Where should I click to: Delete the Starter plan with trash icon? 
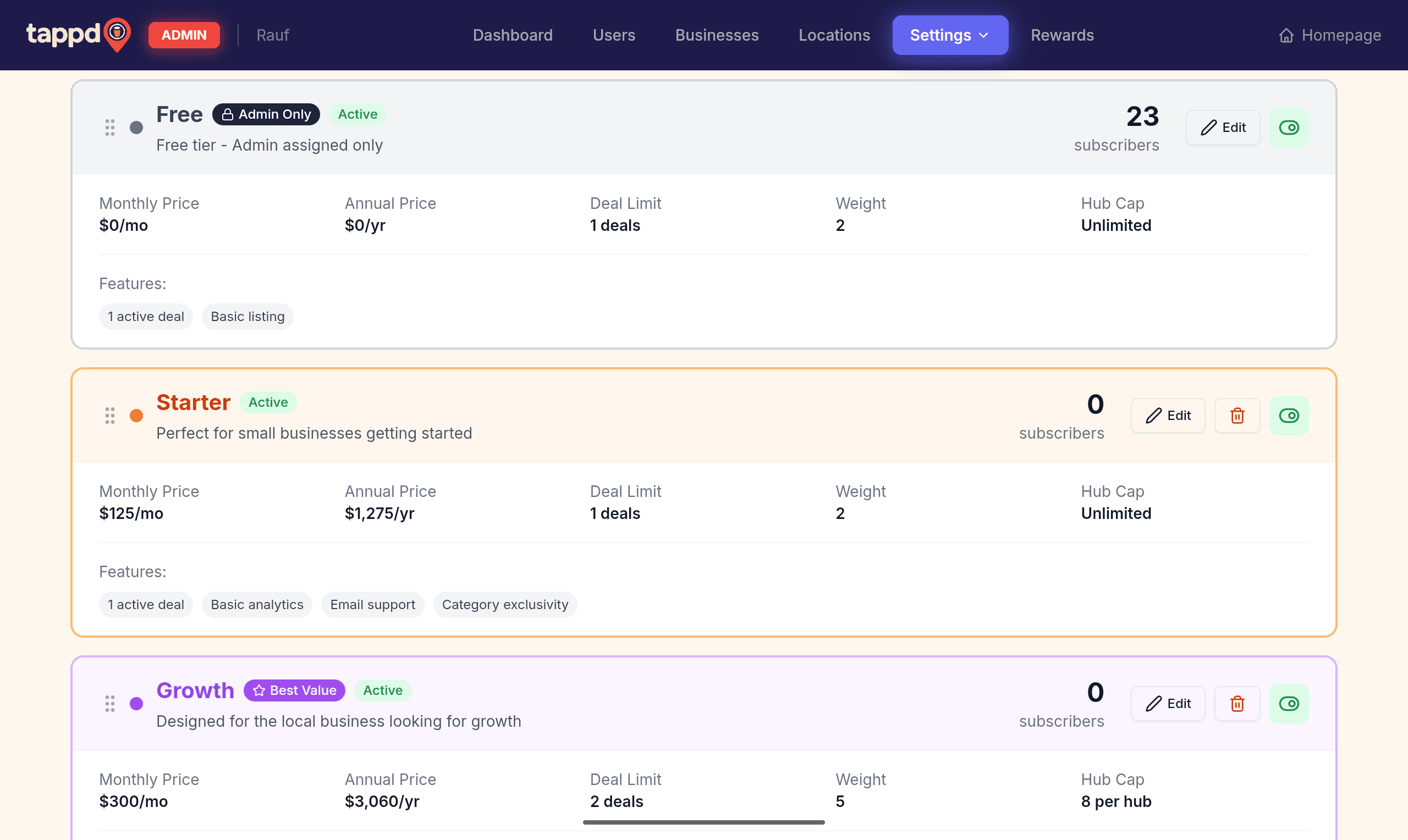pos(1237,416)
